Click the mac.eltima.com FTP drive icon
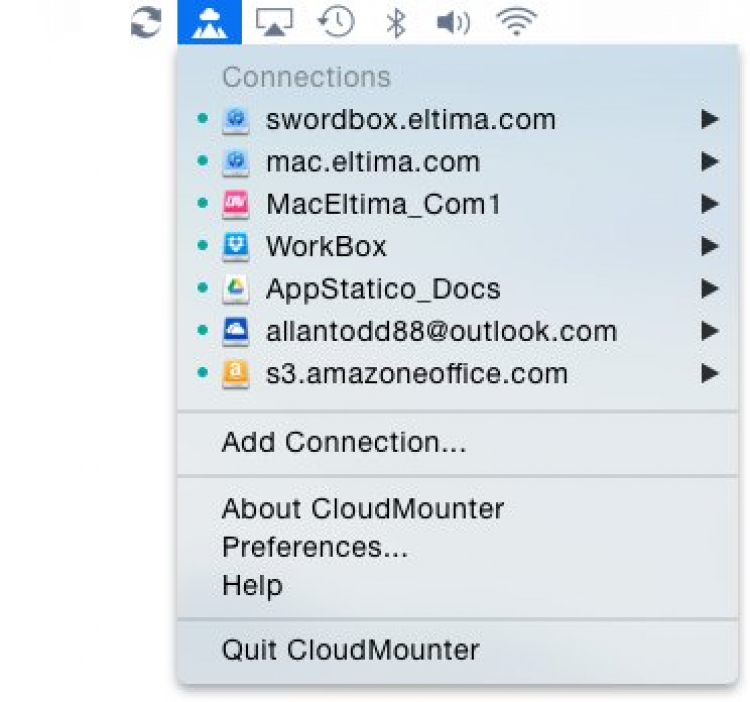This screenshot has width=750, height=702. [236, 163]
